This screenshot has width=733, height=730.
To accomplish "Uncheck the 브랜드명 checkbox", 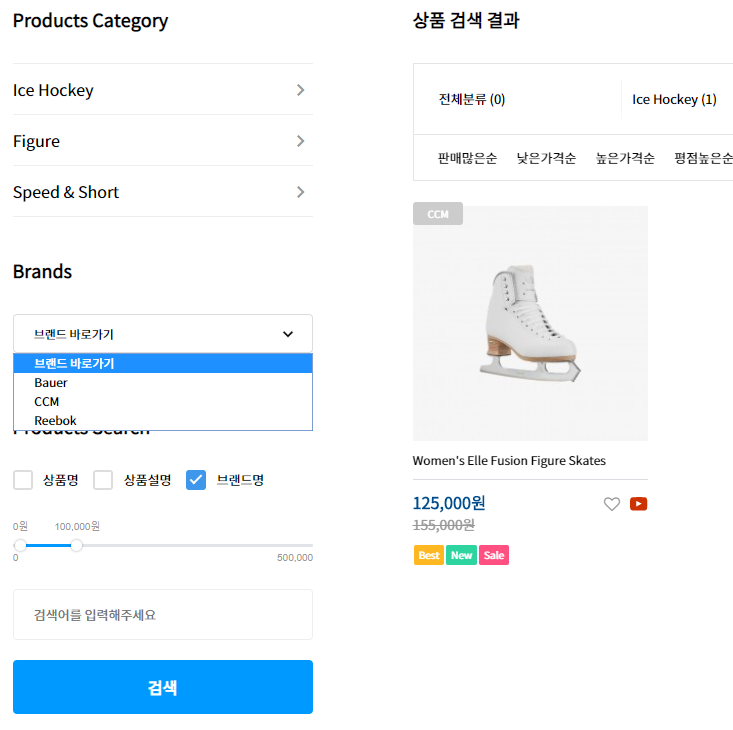I will point(196,480).
